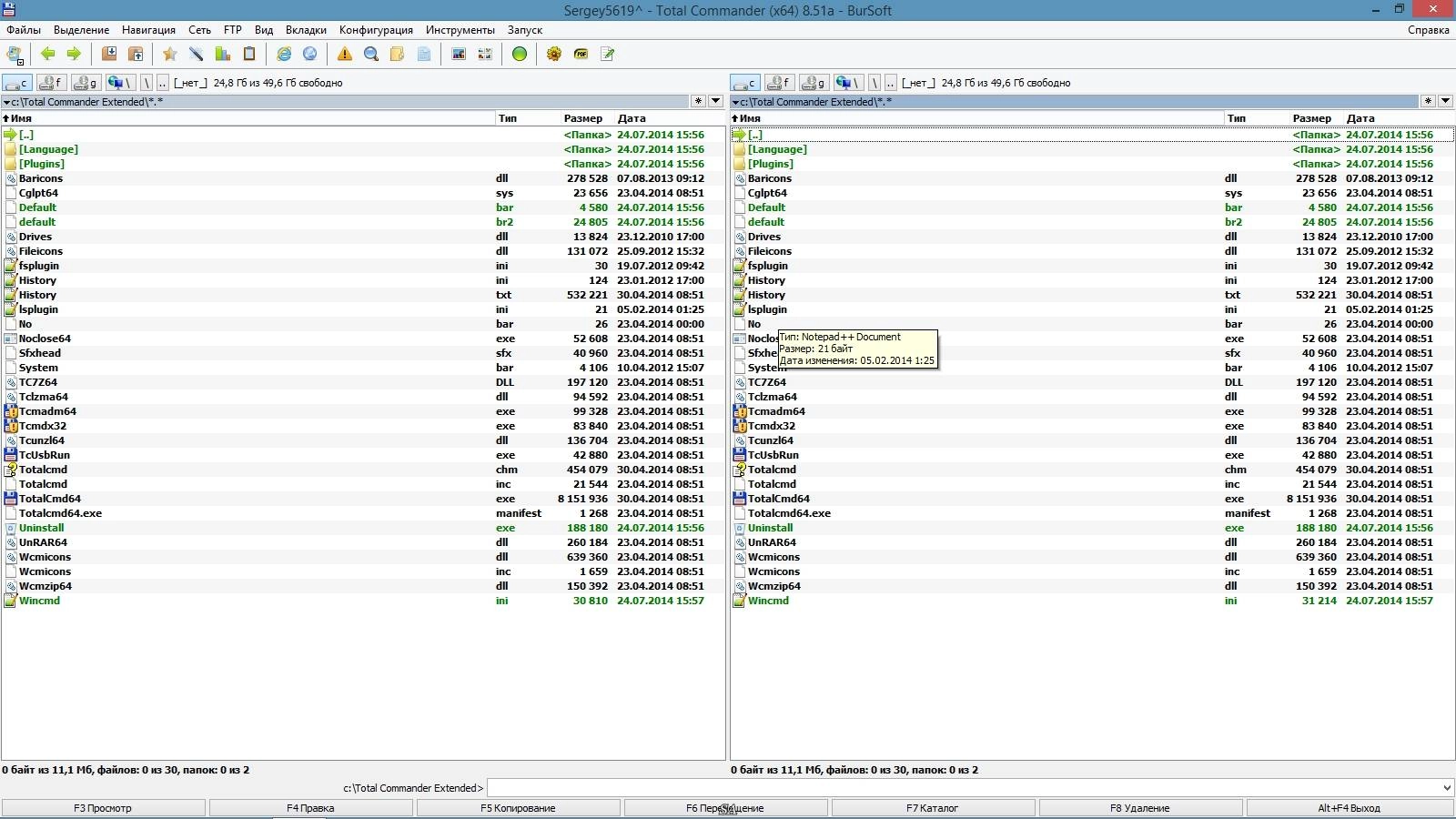
Task: Select [Plugins] folder in left panel
Action: pos(364,164)
